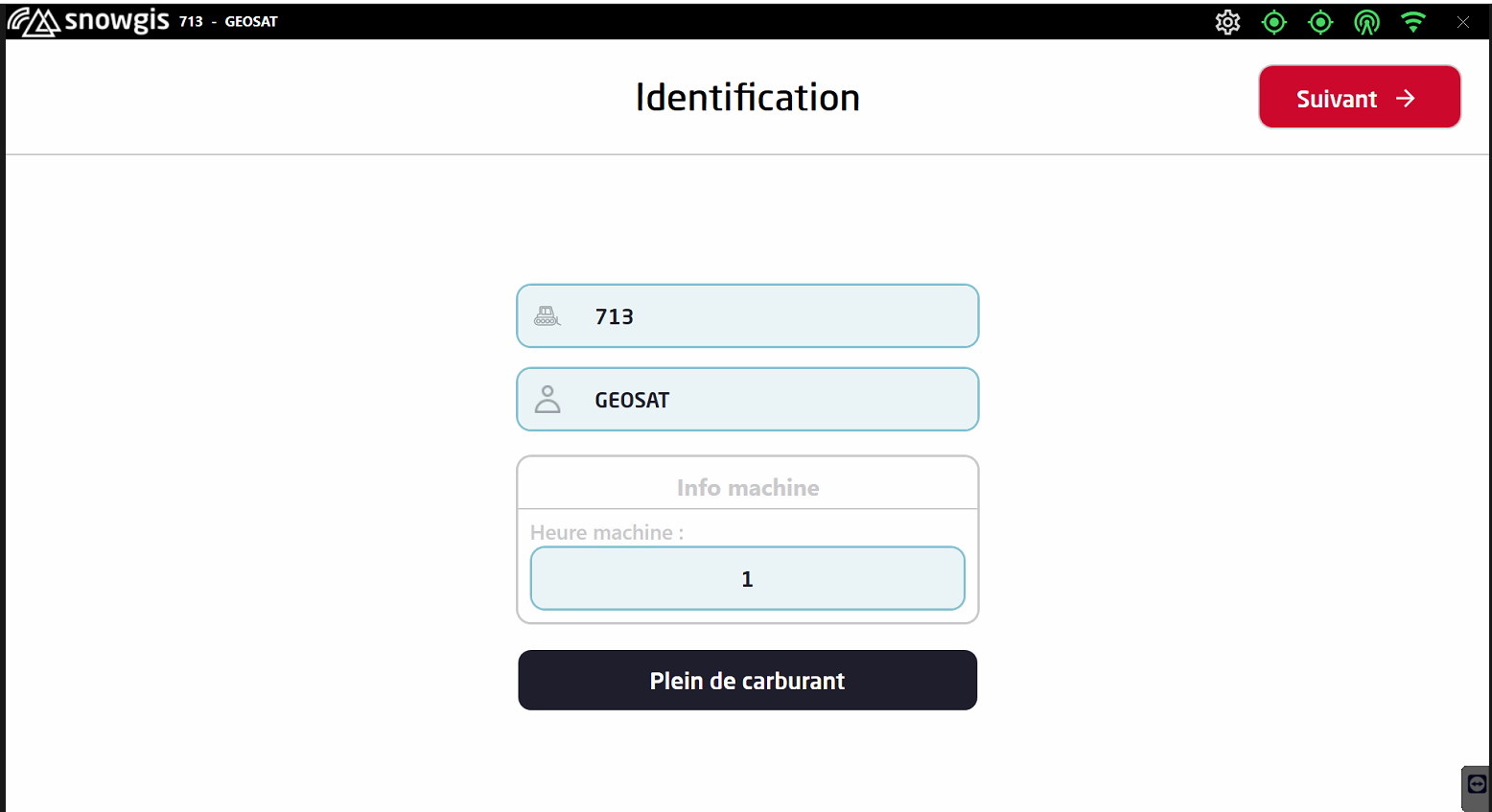Click the Identification page heading

tap(747, 98)
